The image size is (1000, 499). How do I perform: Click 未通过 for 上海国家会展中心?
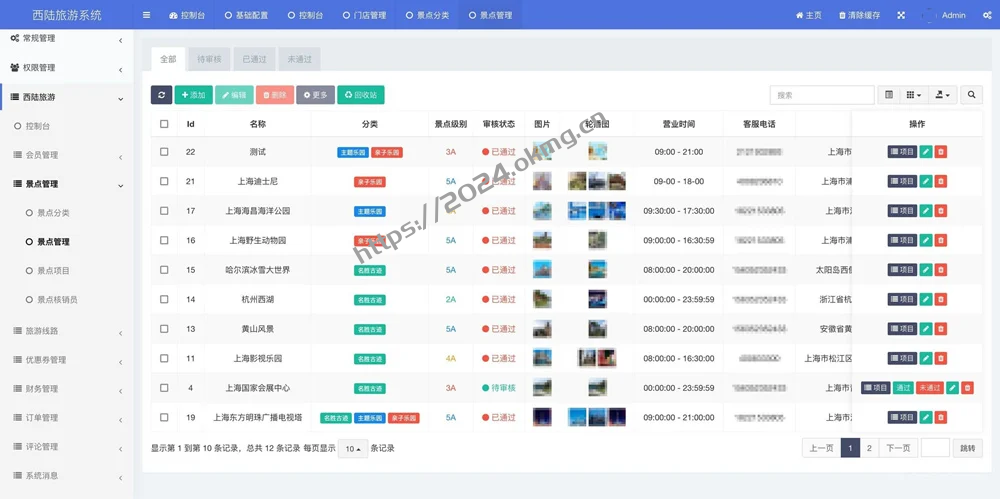tap(930, 387)
